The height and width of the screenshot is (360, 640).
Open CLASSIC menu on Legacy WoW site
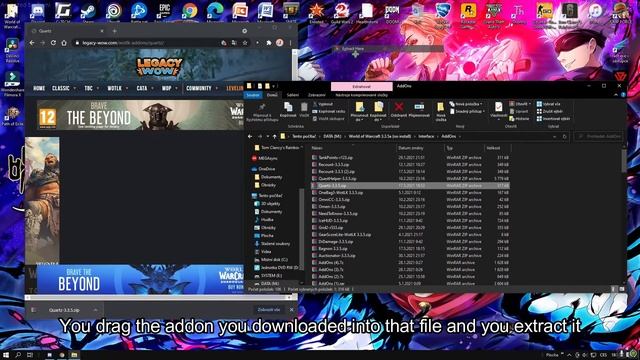tap(61, 88)
